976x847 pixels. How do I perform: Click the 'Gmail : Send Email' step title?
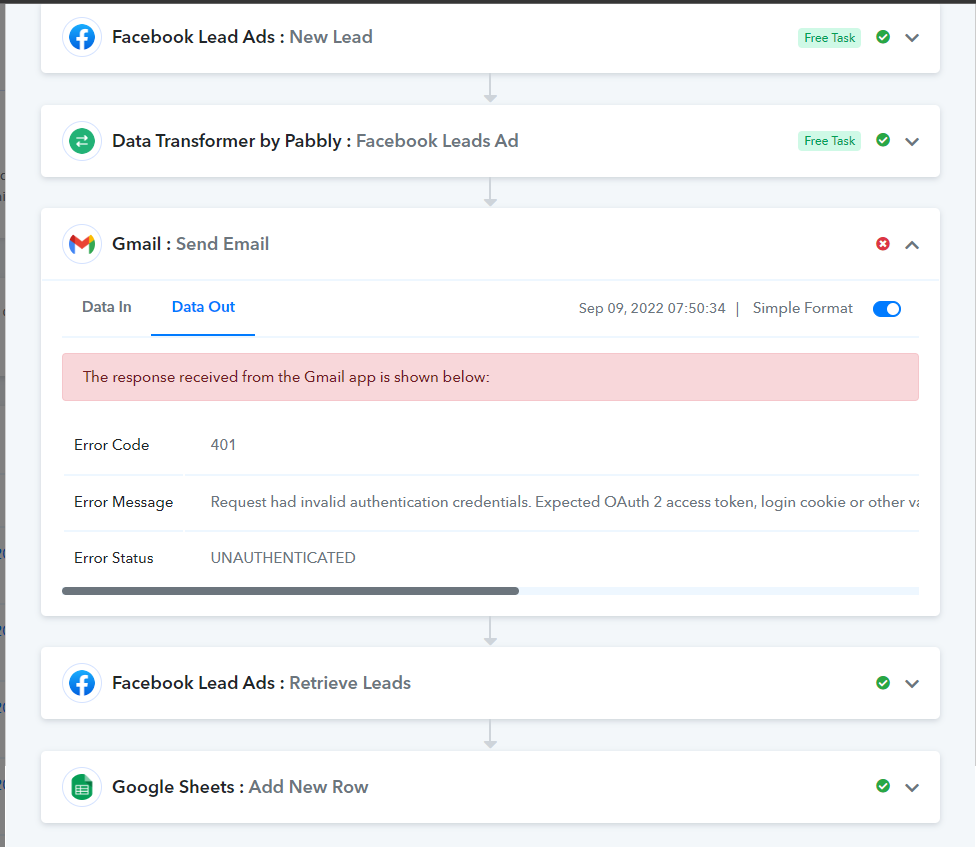pos(190,244)
